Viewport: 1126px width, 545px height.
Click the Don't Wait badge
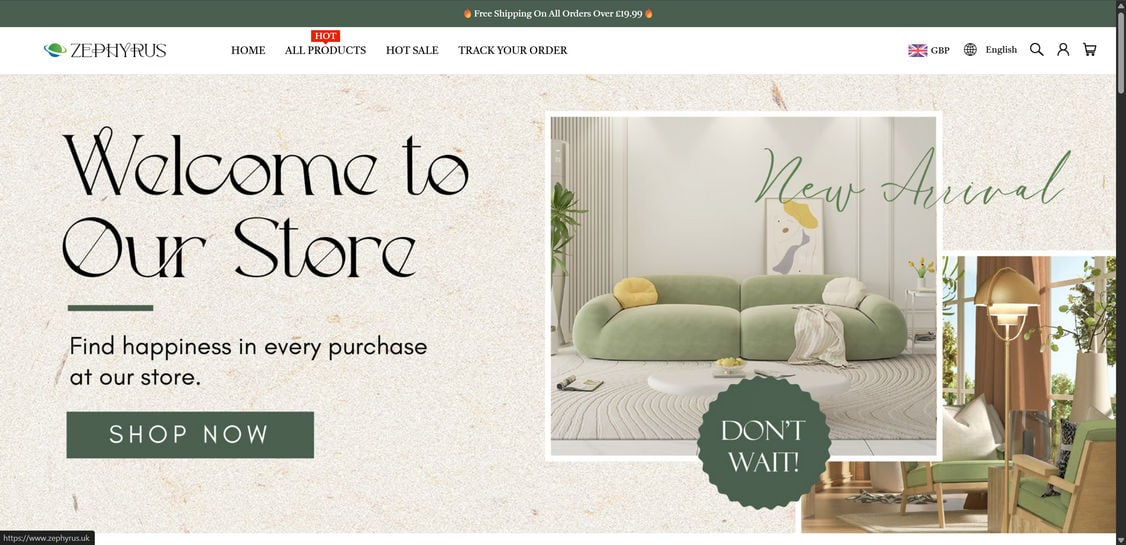(763, 443)
